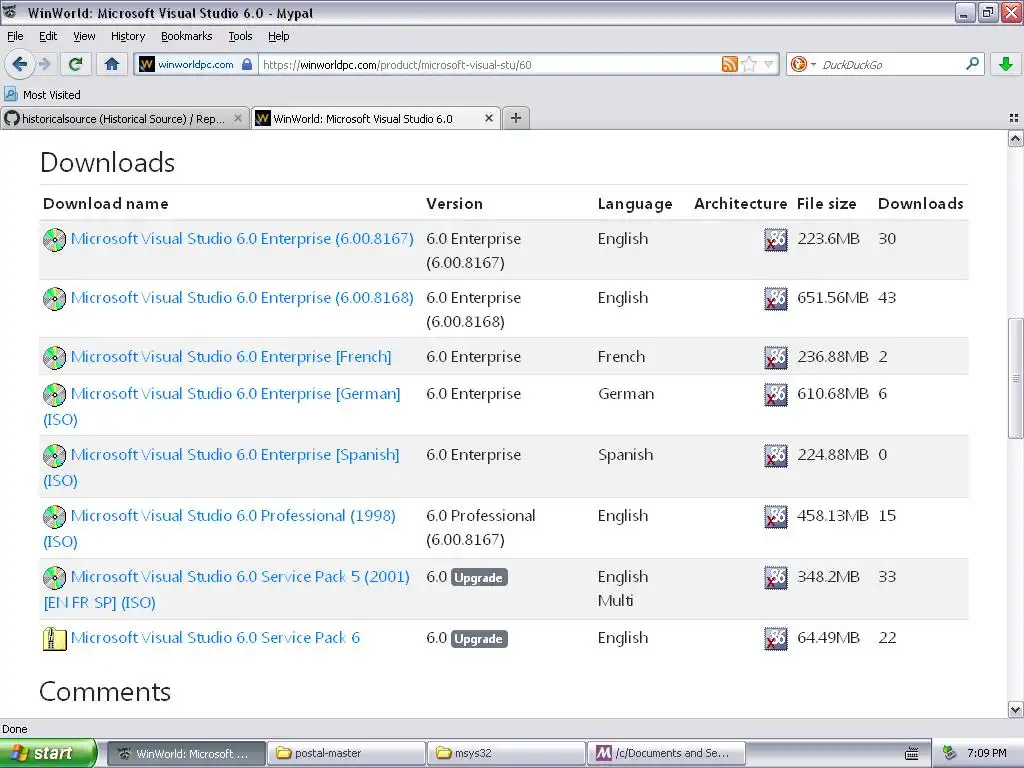The width and height of the screenshot is (1024, 768).
Task: Click the CD icon for Enterprise [Spanish]
Action: pos(54,456)
